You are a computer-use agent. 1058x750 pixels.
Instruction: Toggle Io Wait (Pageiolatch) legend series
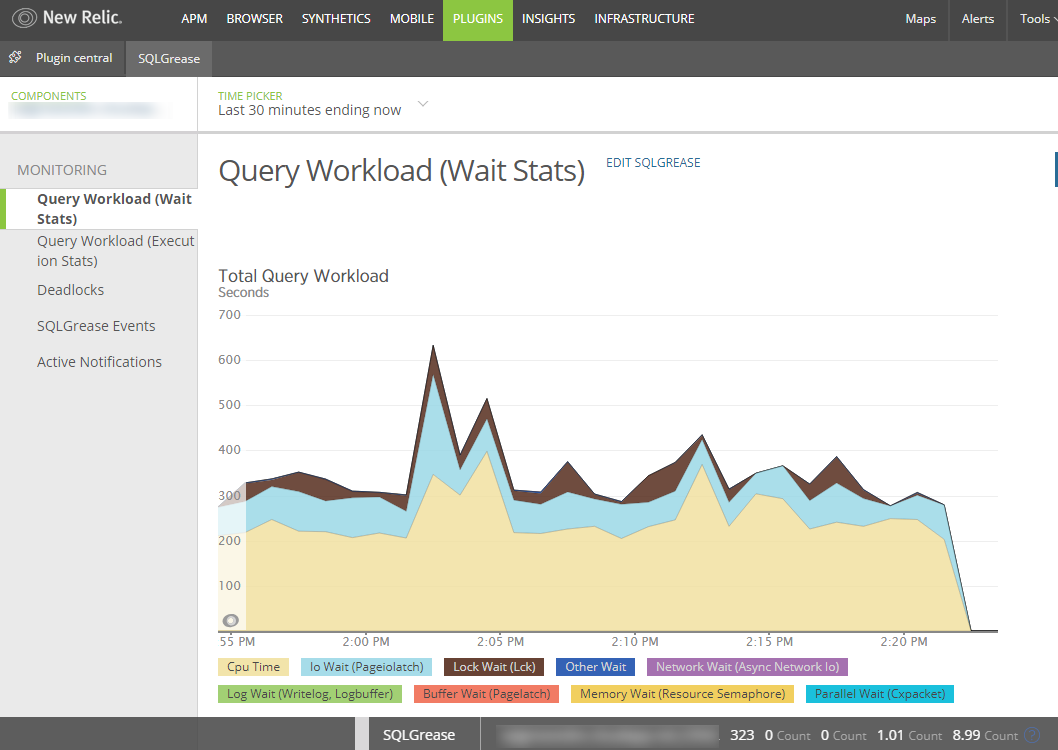point(366,667)
